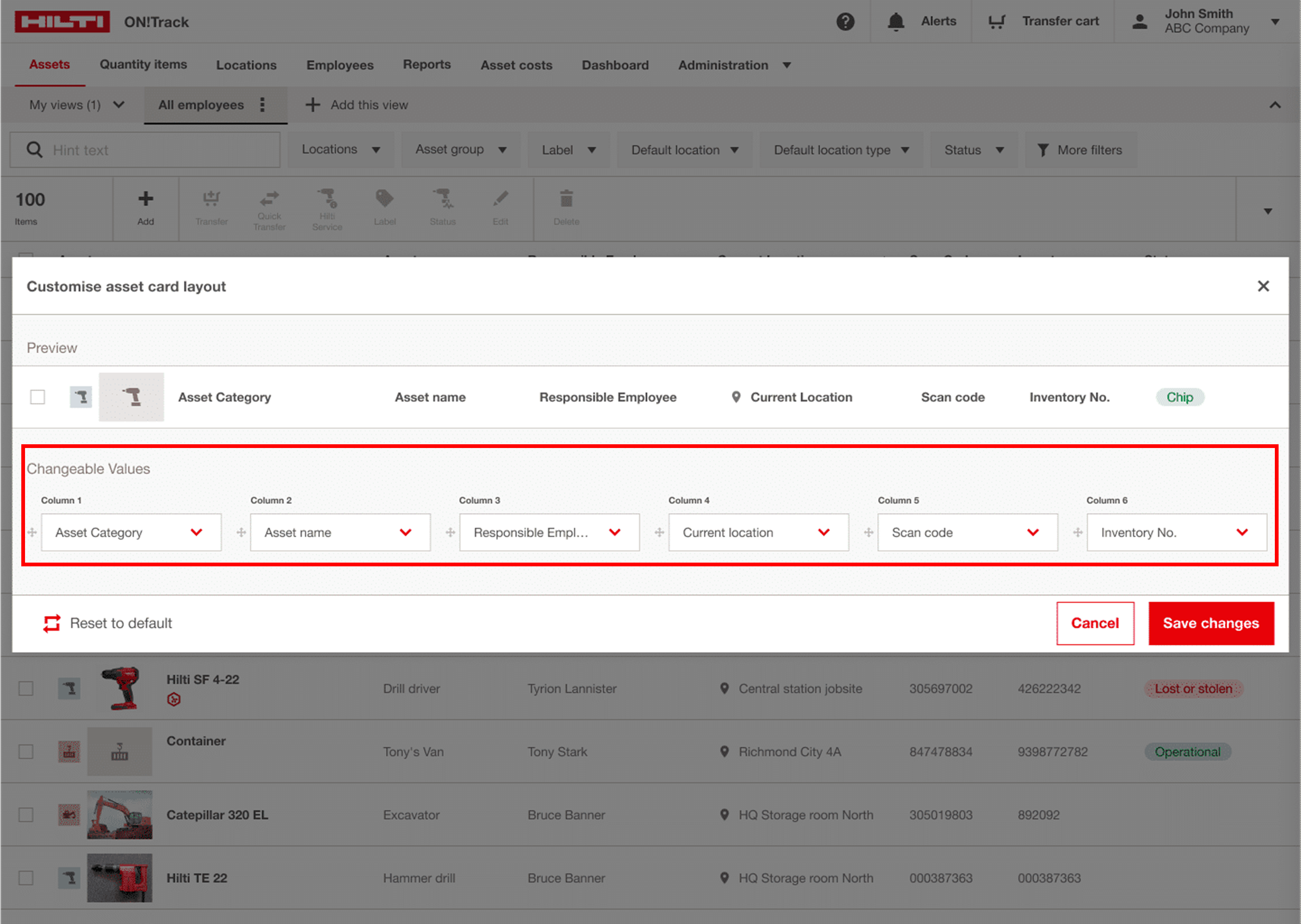Screen dimensions: 1301x924
Task: Open the Column 6 Inventory No. dropdown
Action: click(x=1177, y=532)
